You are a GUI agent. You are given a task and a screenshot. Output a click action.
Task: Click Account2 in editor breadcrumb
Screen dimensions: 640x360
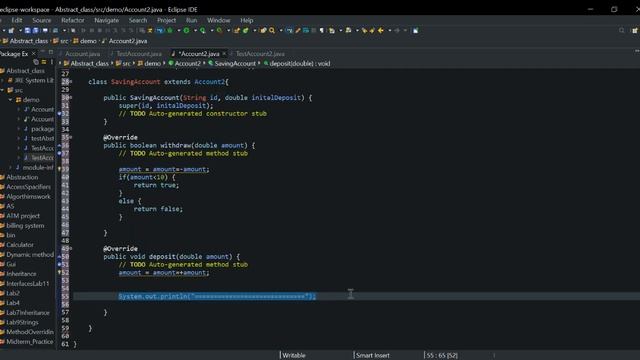pos(188,64)
